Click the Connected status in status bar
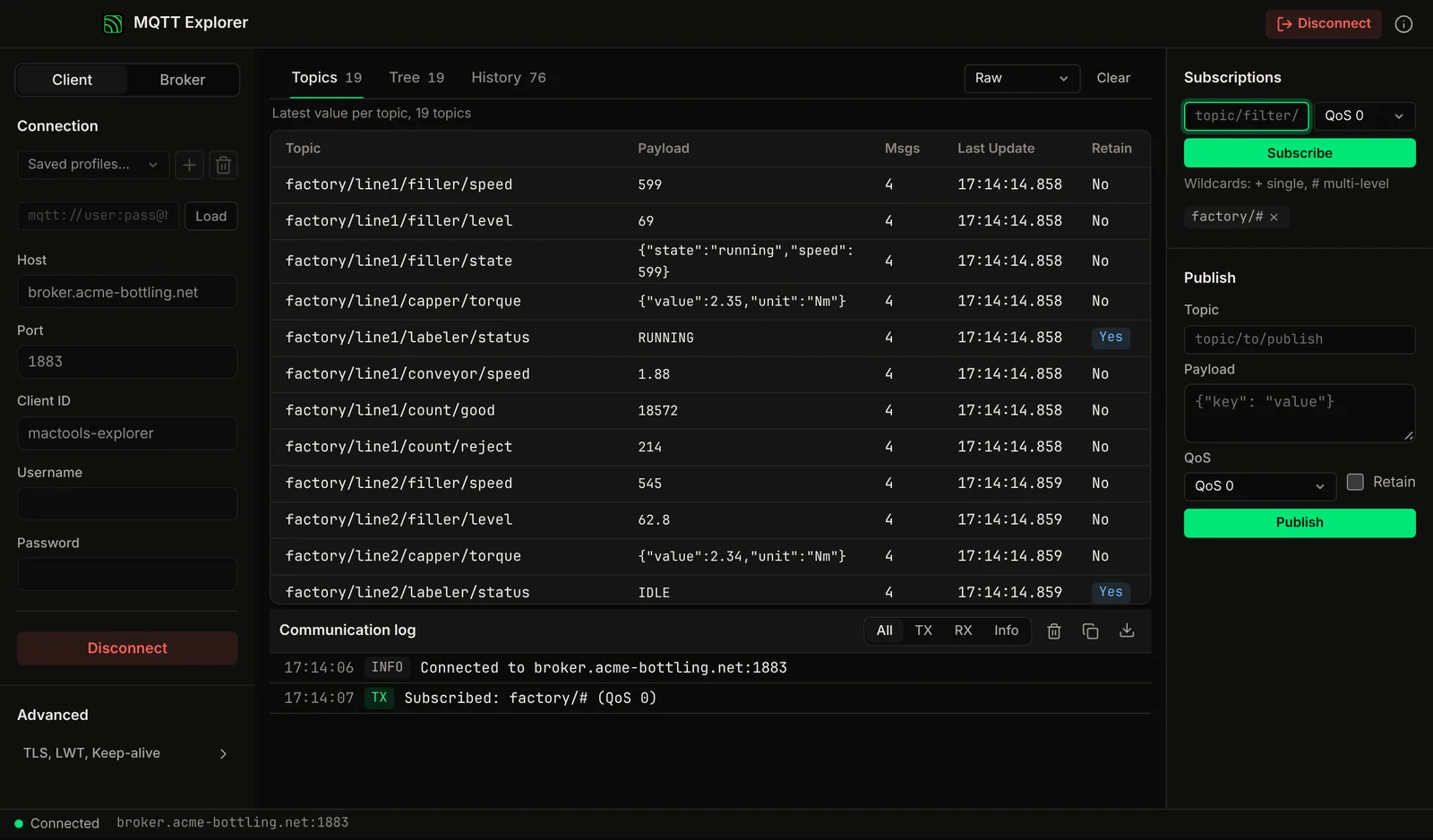 coord(56,823)
